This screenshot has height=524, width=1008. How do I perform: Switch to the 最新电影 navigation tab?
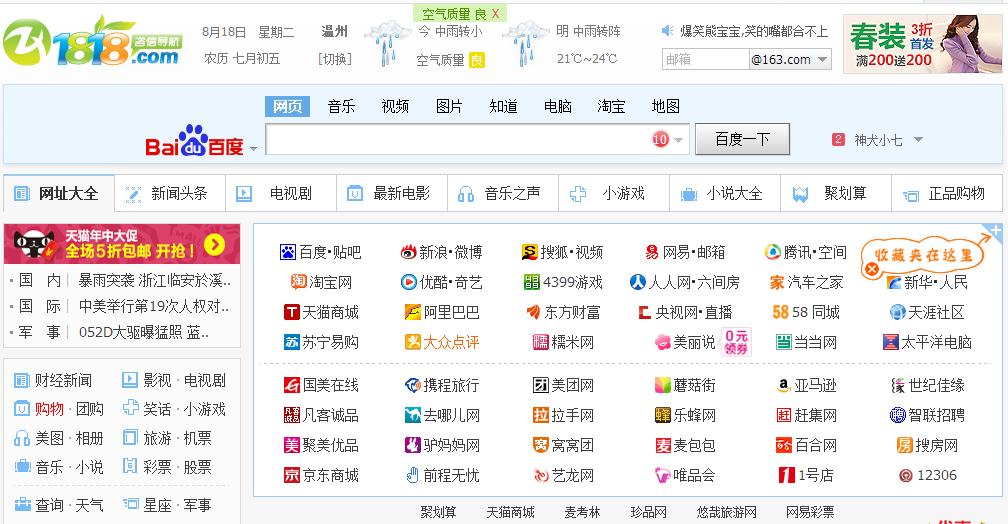(x=392, y=194)
